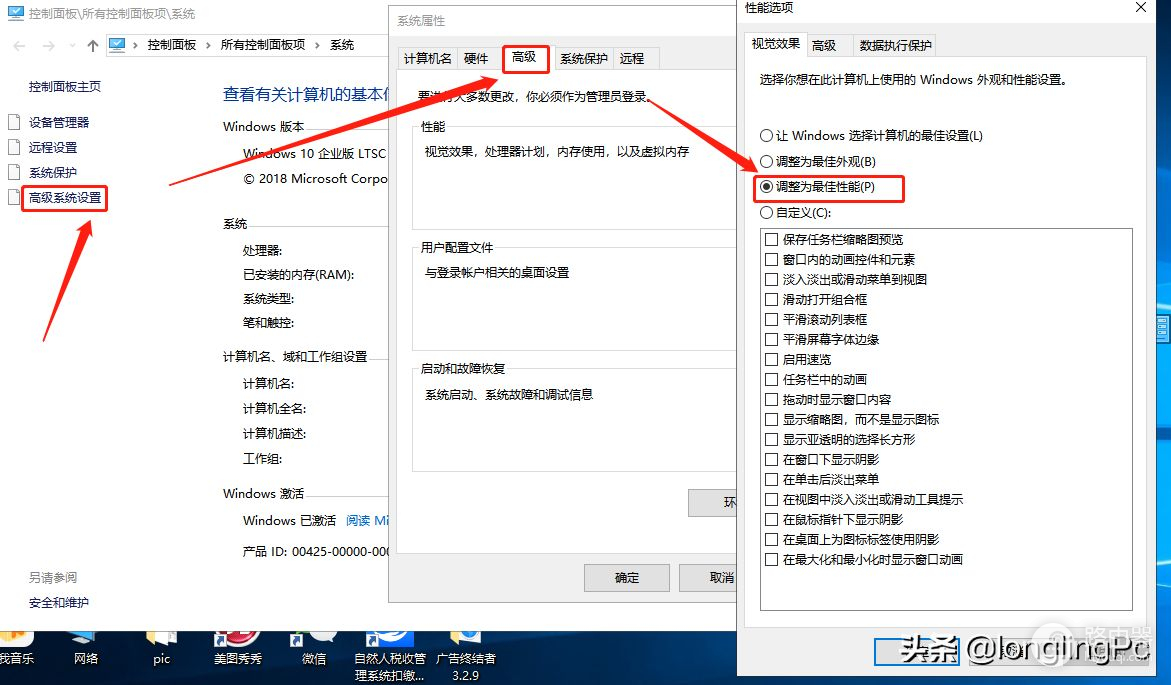Select the 网络 desktop icon
The width and height of the screenshot is (1171, 685).
(86, 648)
